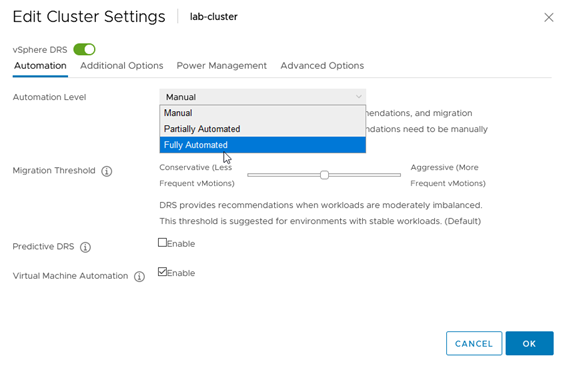Image resolution: width=567 pixels, height=366 pixels.
Task: Click the OK button
Action: 529,344
